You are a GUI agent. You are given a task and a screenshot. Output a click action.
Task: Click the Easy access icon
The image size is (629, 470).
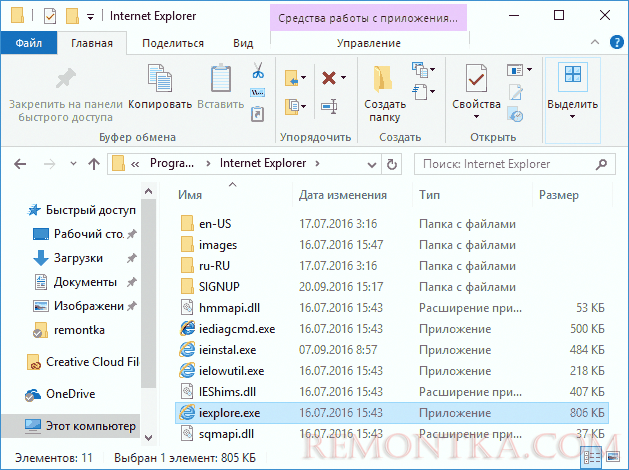(x=420, y=92)
